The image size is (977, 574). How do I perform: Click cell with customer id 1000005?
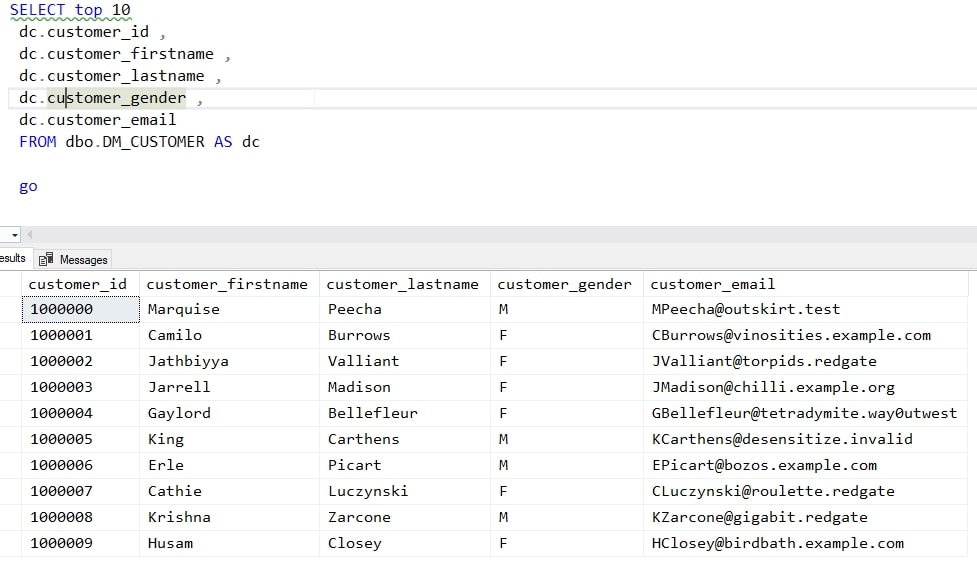pos(80,439)
